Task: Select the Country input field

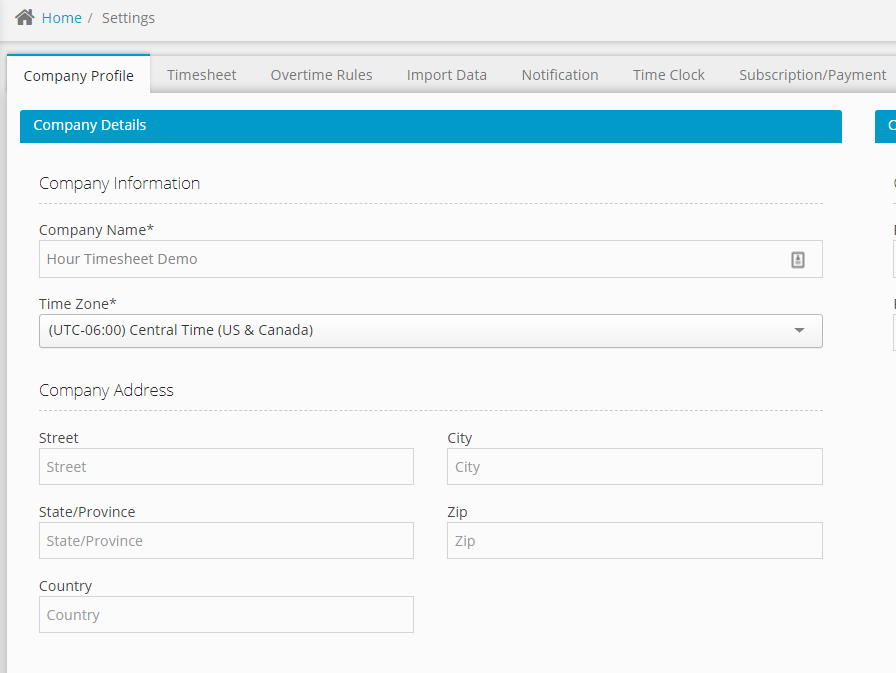Action: point(225,614)
